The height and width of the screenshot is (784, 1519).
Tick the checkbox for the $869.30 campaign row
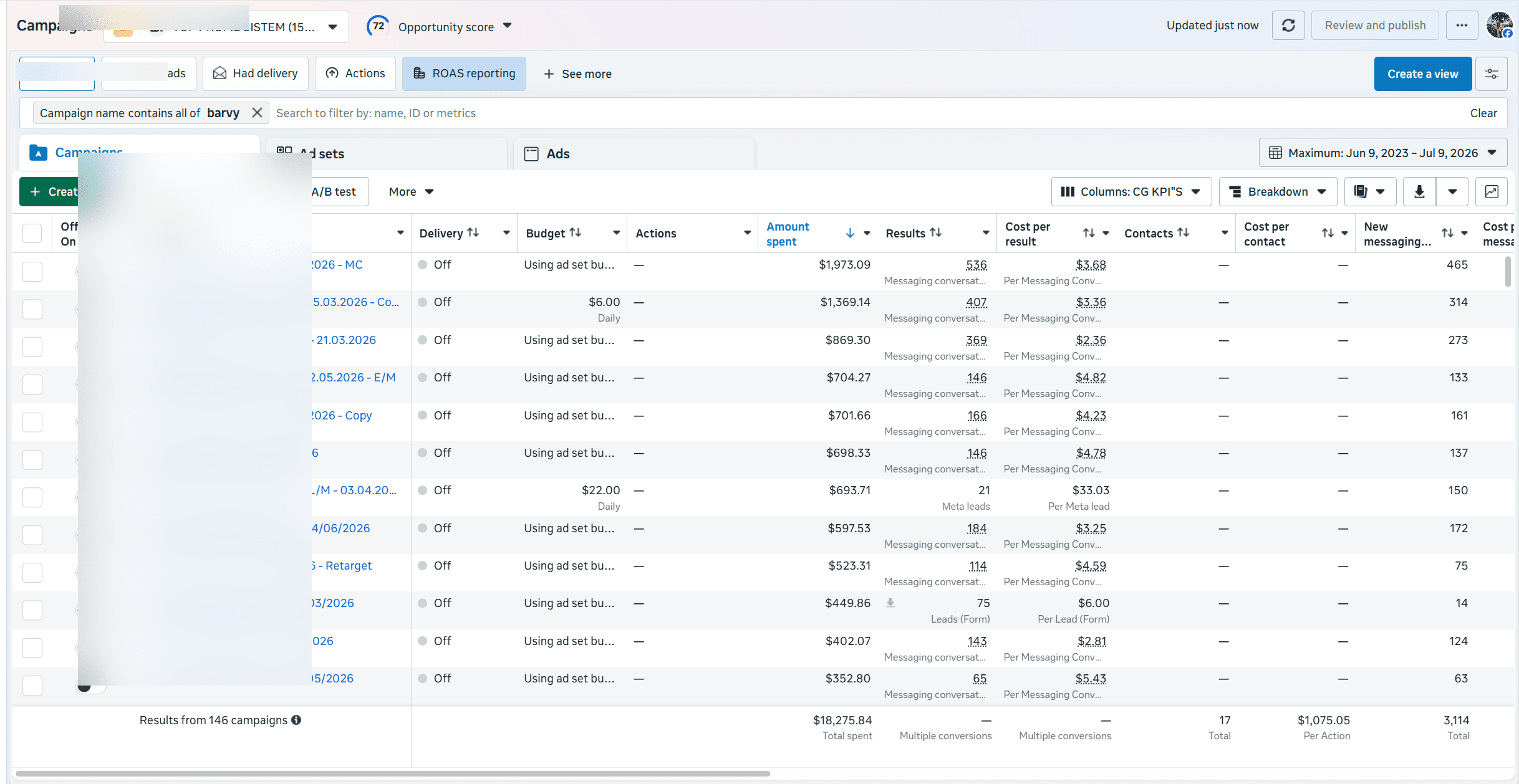coord(32,347)
